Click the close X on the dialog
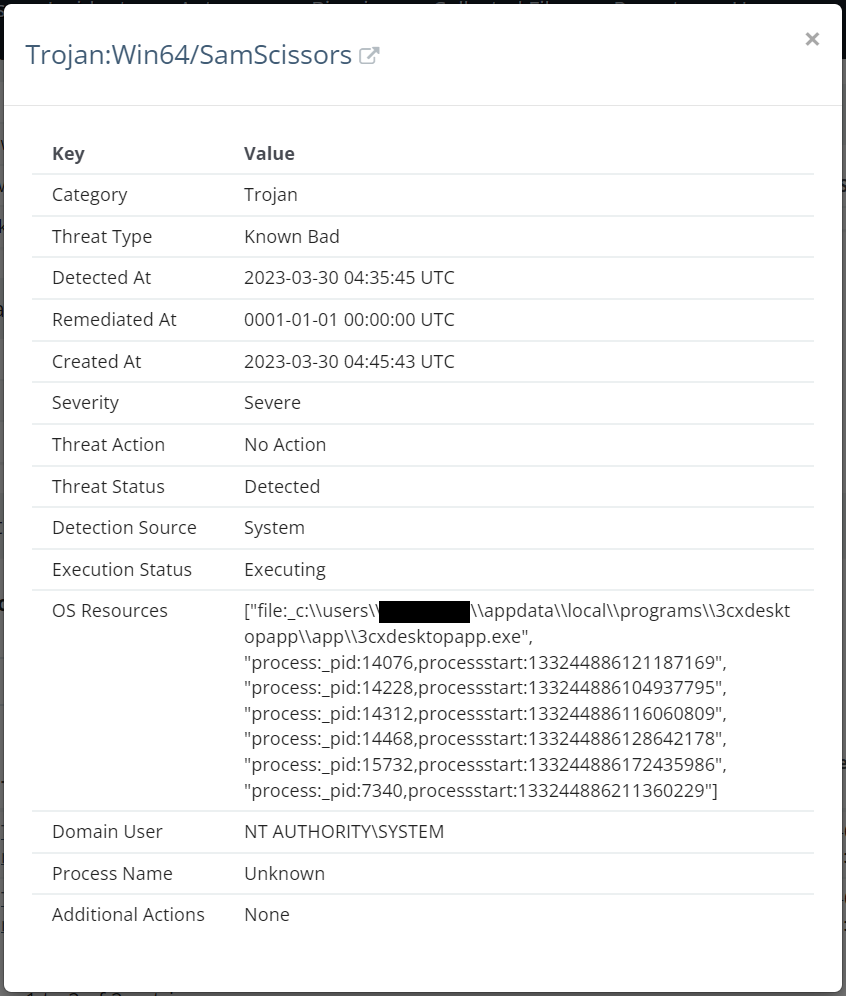 (x=812, y=39)
